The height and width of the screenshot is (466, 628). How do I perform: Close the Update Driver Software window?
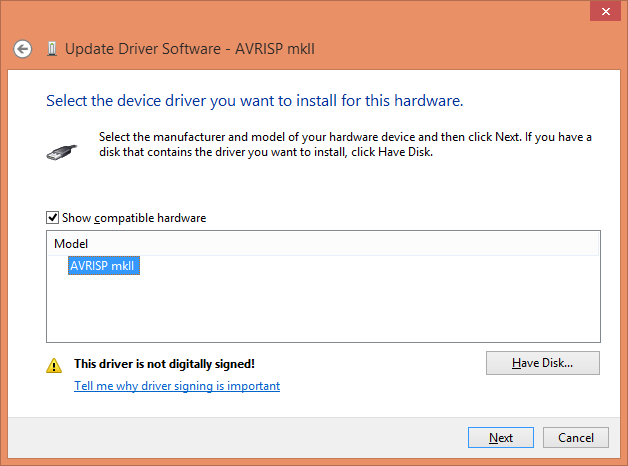pyautogui.click(x=606, y=11)
